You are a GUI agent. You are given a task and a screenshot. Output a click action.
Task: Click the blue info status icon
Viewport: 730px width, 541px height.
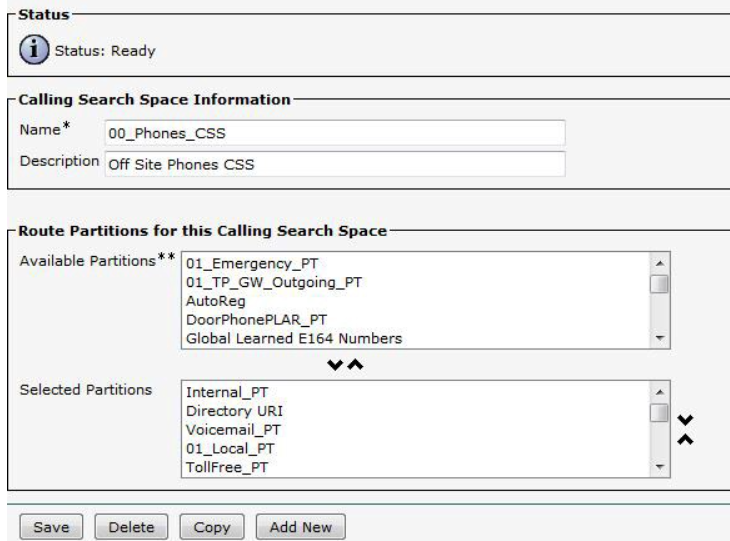(x=34, y=49)
